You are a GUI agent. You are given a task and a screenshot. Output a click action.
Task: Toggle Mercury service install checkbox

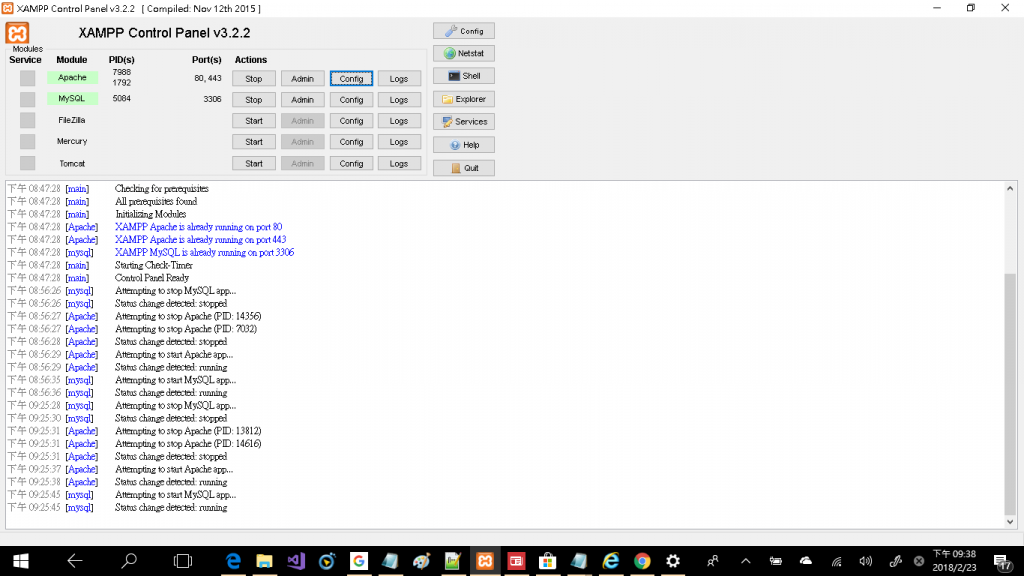27,142
